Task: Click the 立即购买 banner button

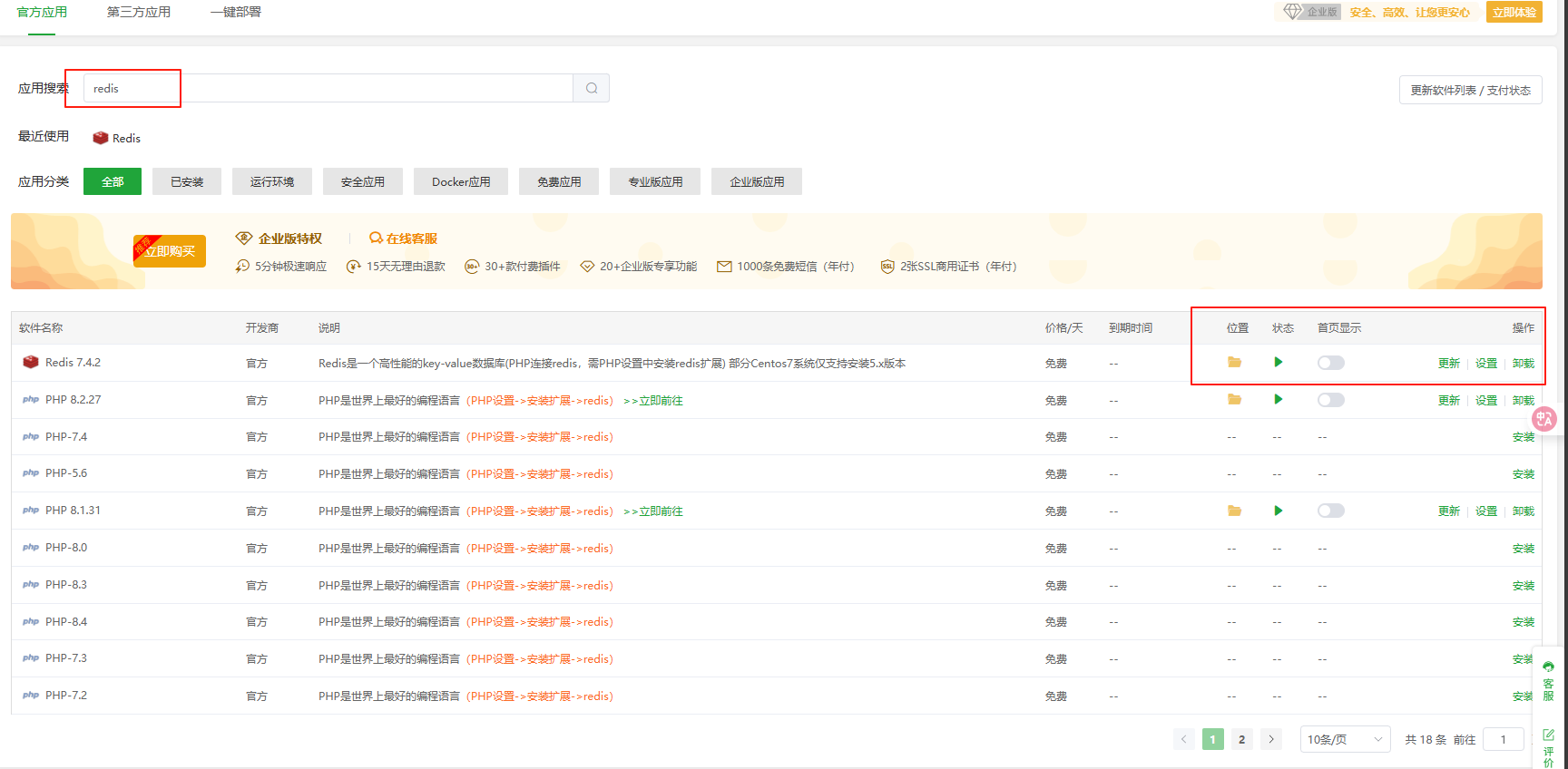Action: pos(170,251)
